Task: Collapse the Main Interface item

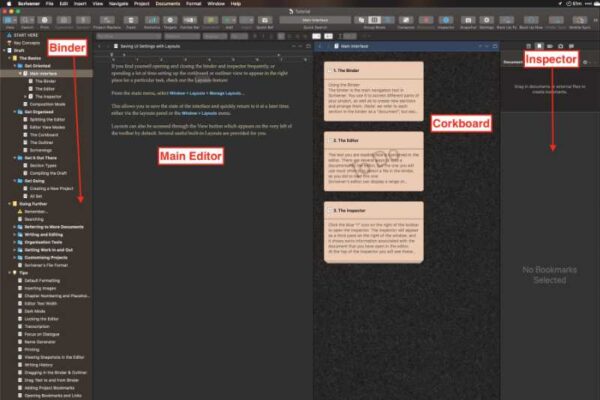Action: 20,73
